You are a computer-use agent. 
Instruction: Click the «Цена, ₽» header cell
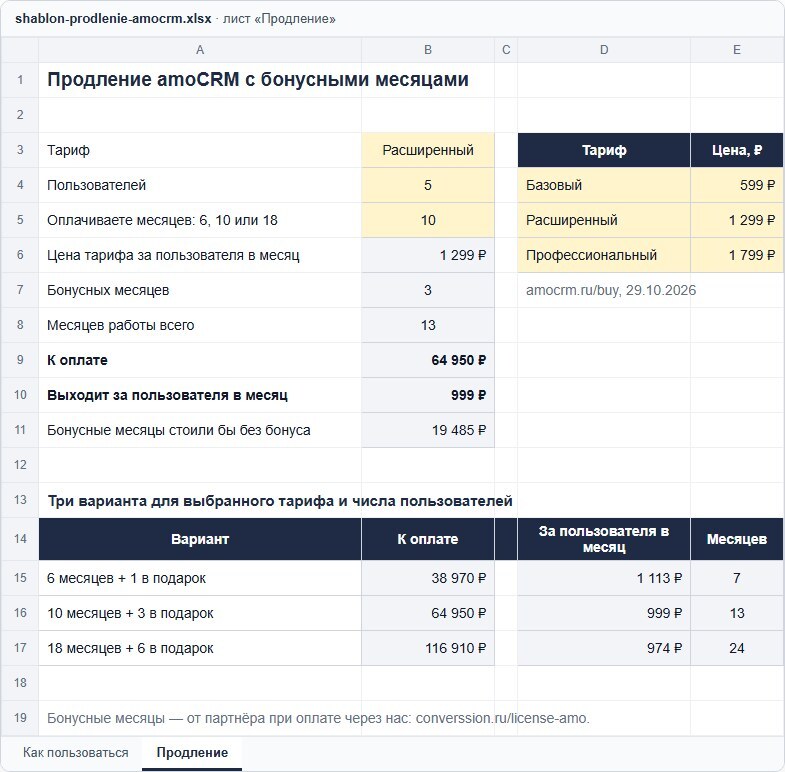737,150
